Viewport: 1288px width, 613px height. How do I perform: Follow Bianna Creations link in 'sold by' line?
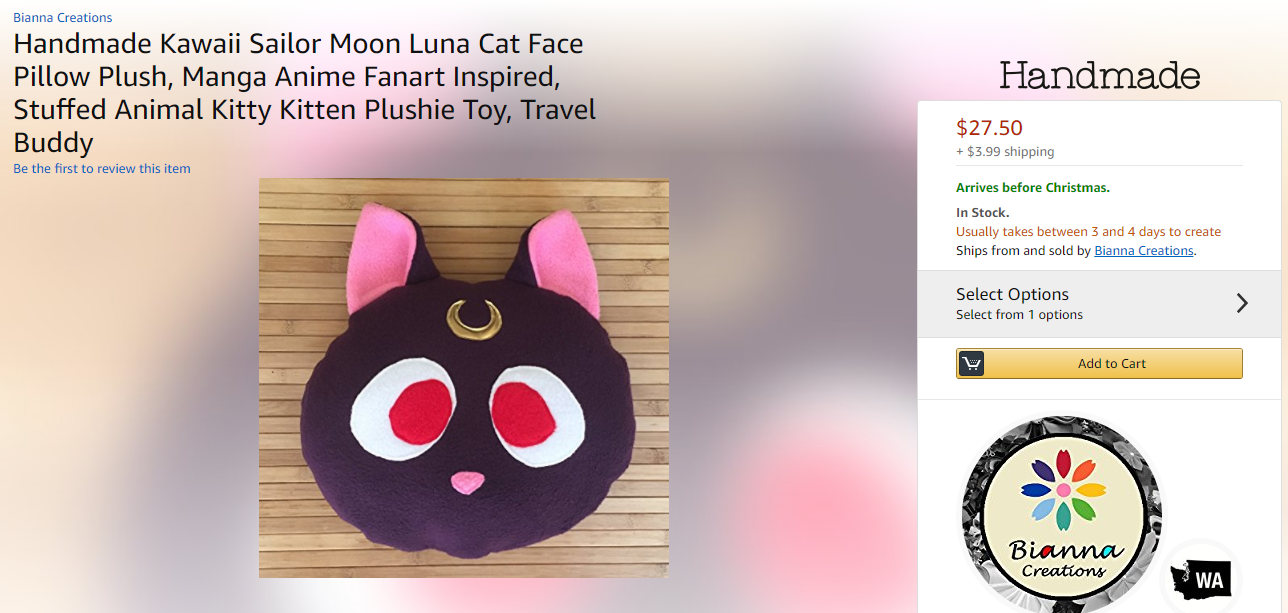[x=1144, y=251]
